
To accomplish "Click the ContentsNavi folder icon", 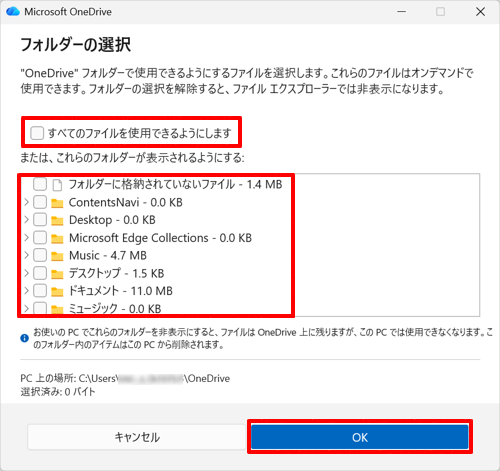I will click(57, 203).
